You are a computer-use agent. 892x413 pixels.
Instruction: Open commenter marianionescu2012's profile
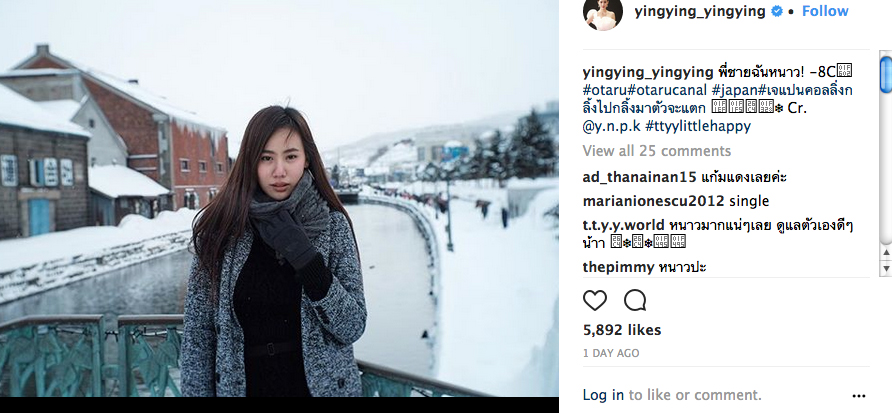click(x=654, y=201)
